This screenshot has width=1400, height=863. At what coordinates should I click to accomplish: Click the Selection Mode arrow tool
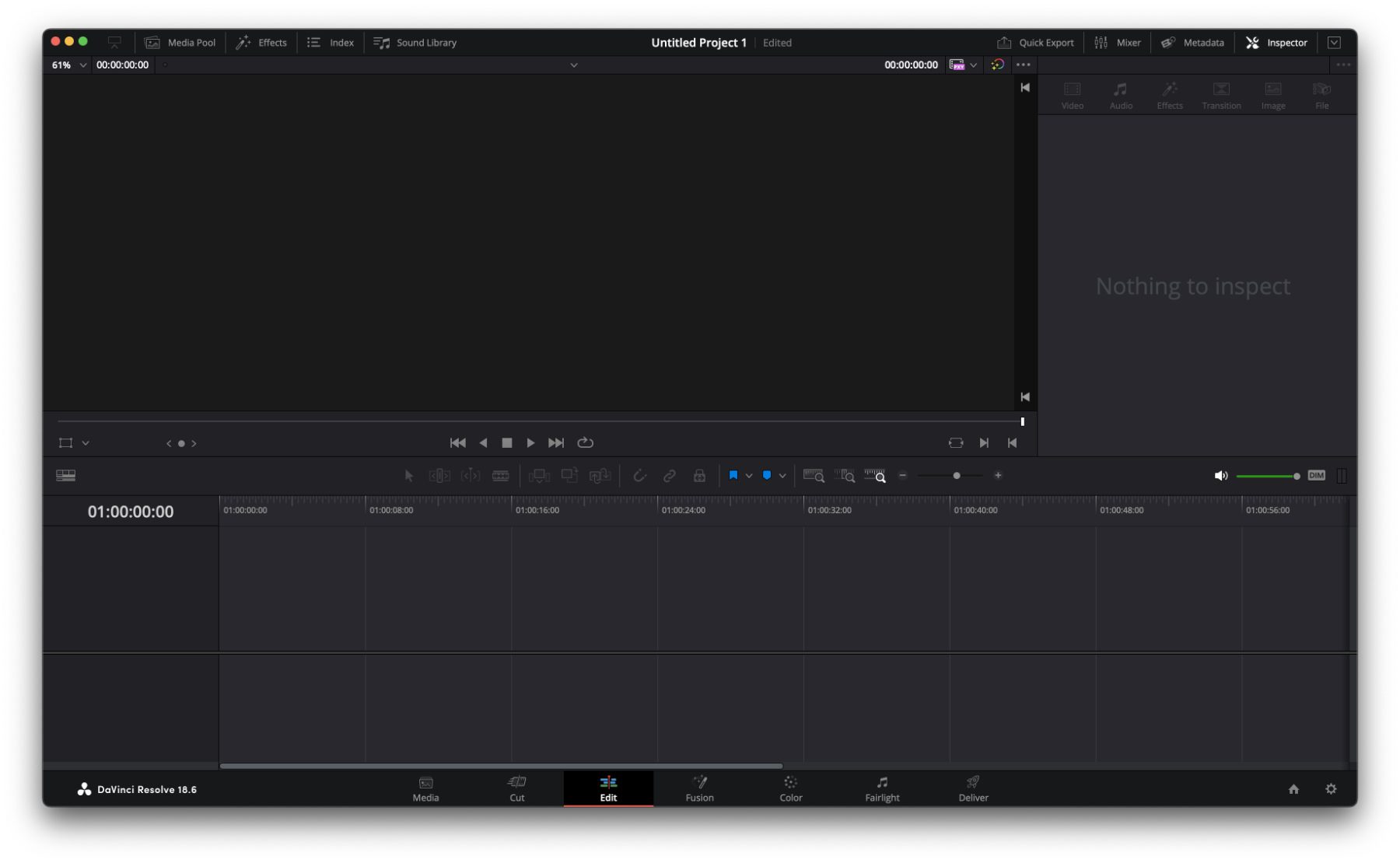pos(408,476)
